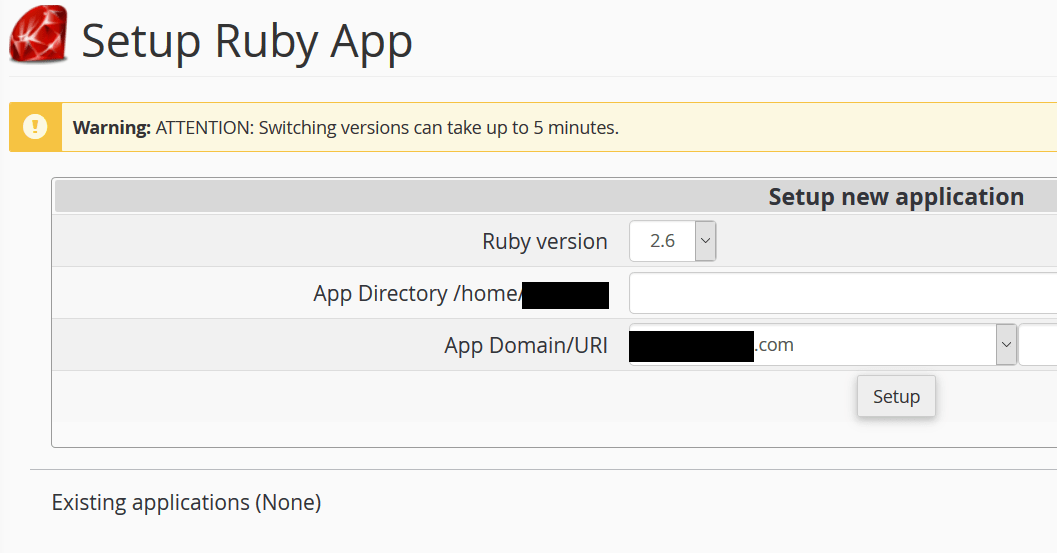Click the URI input box beside domain dropdown
Screen dimensions: 1057x553
click(1038, 345)
